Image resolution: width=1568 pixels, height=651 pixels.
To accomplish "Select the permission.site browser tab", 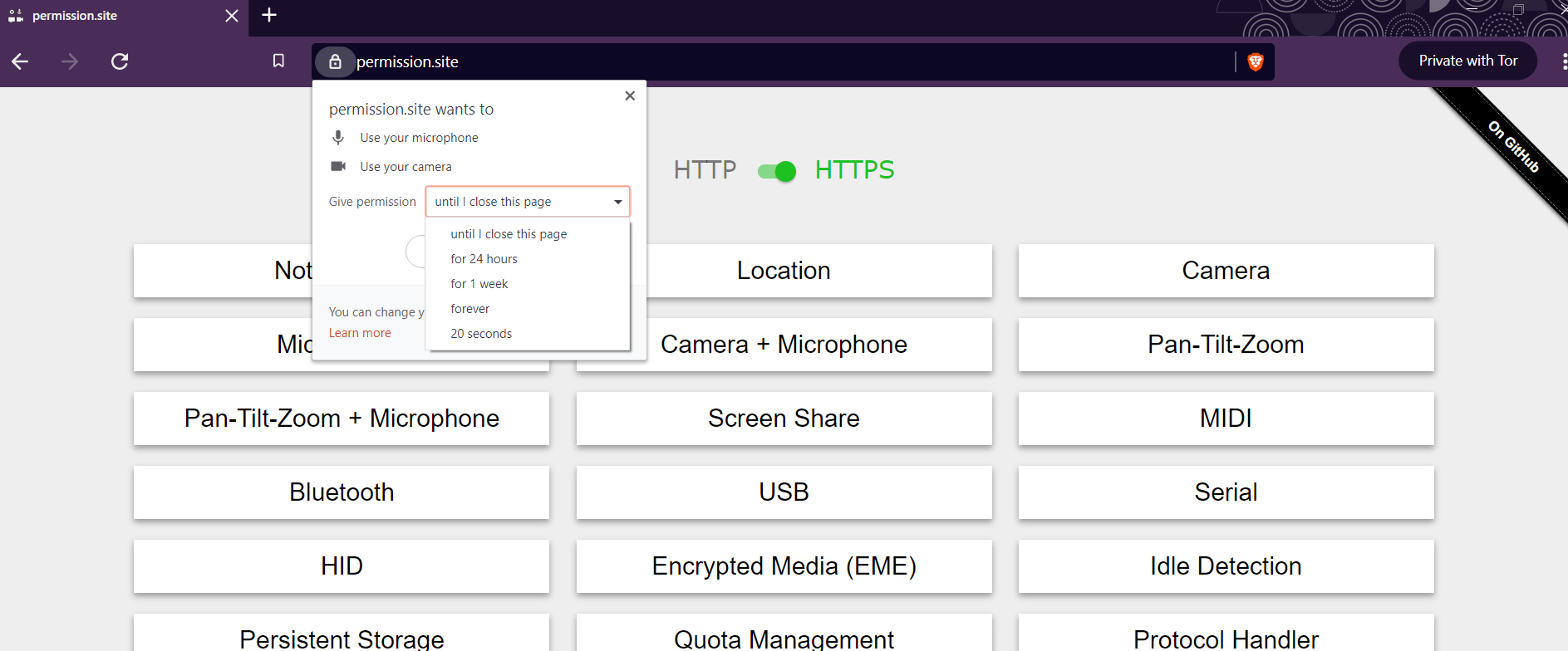I will tap(124, 16).
